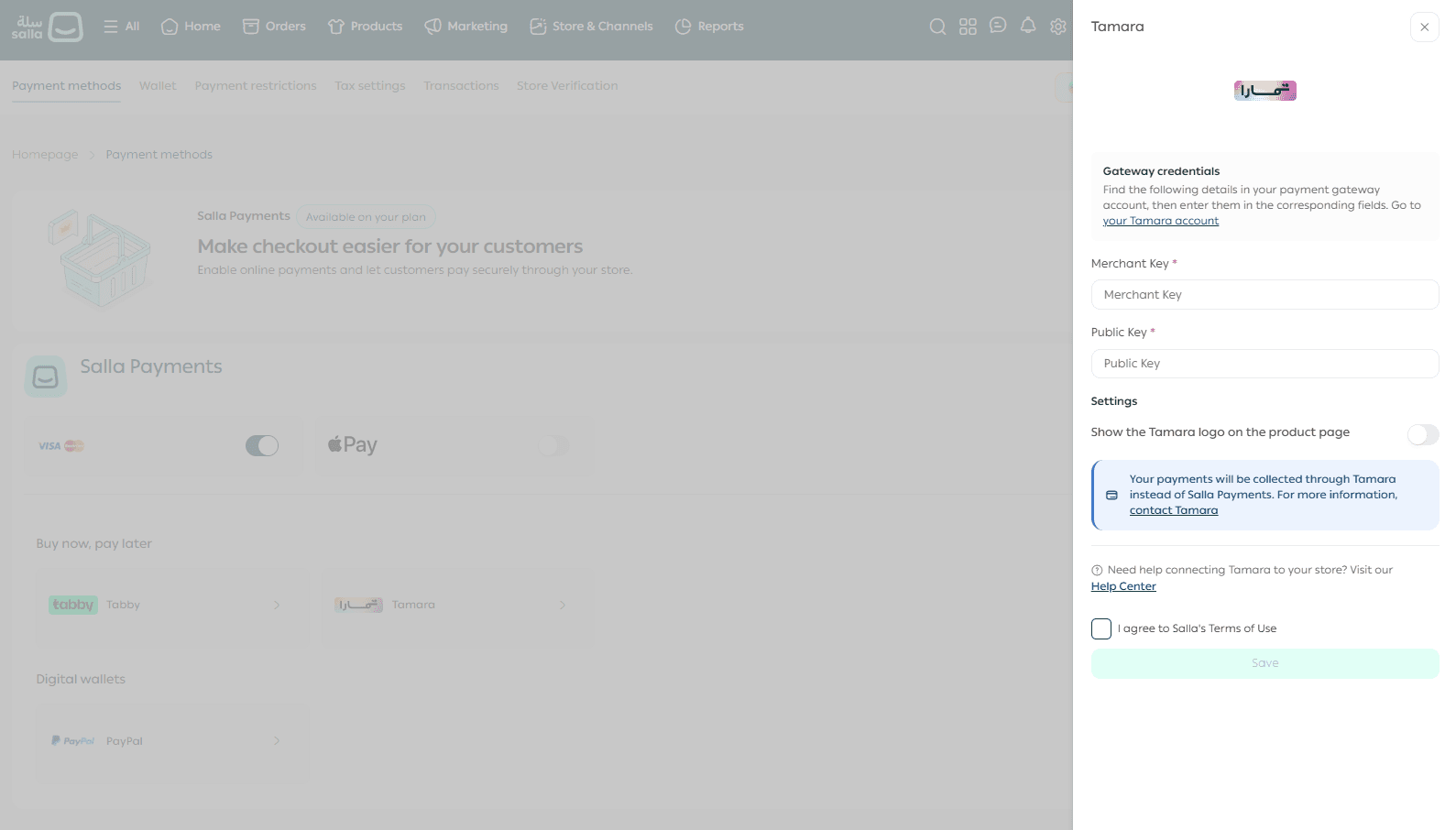Expand the Tabby payment option chevron

277,605
